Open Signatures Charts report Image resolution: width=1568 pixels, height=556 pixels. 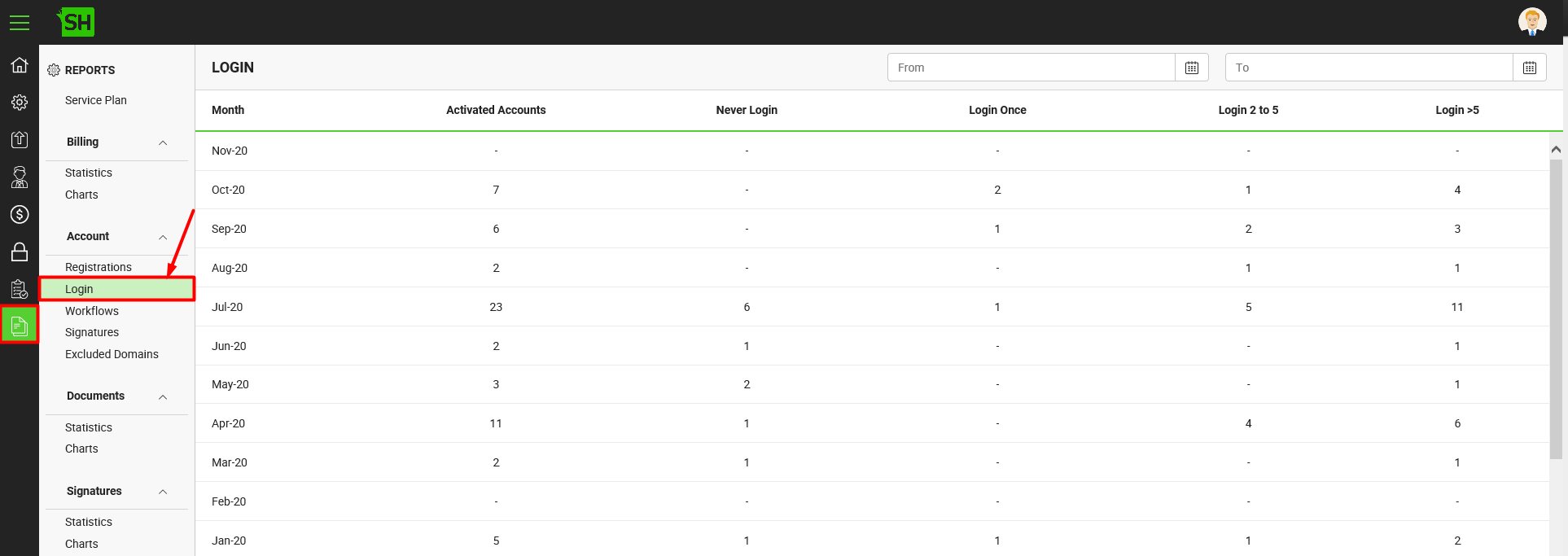tap(81, 544)
